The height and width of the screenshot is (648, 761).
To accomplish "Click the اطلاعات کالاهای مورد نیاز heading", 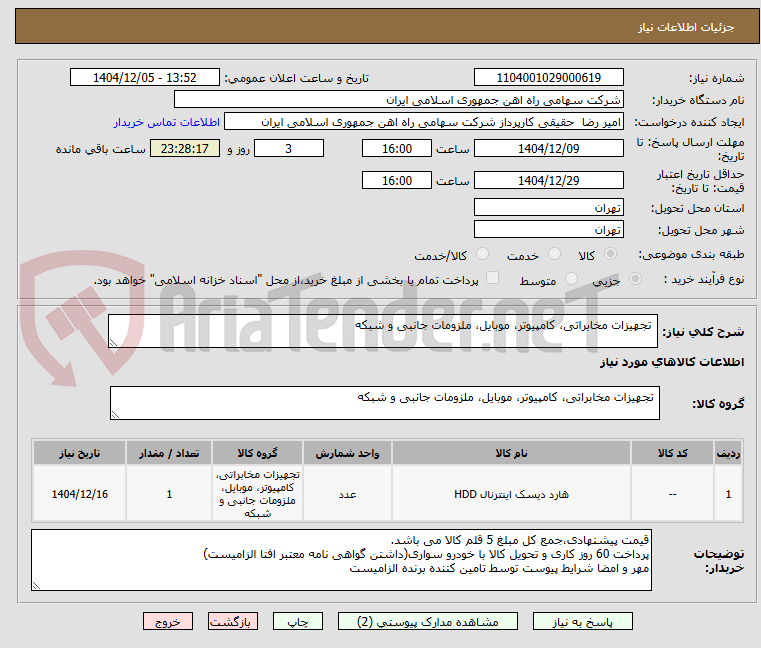I will point(672,362).
